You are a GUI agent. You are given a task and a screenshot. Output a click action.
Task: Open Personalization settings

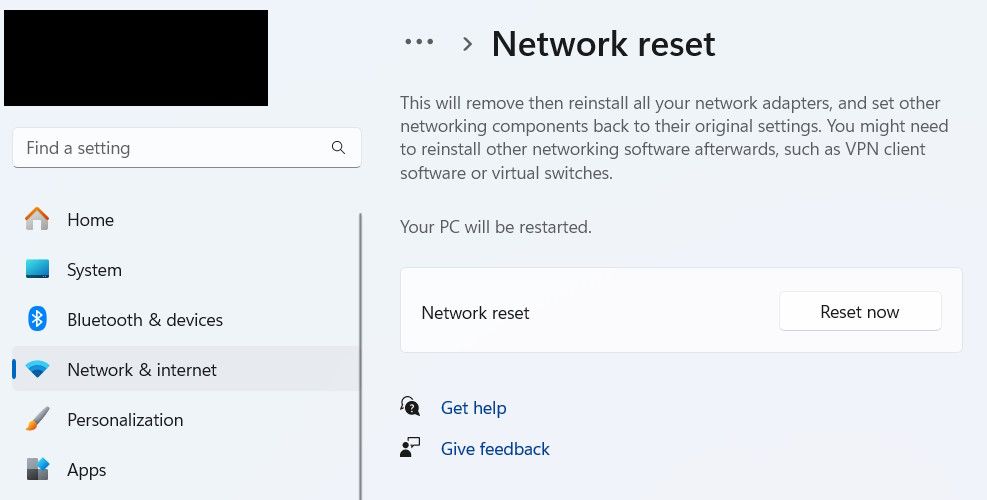(x=186, y=419)
